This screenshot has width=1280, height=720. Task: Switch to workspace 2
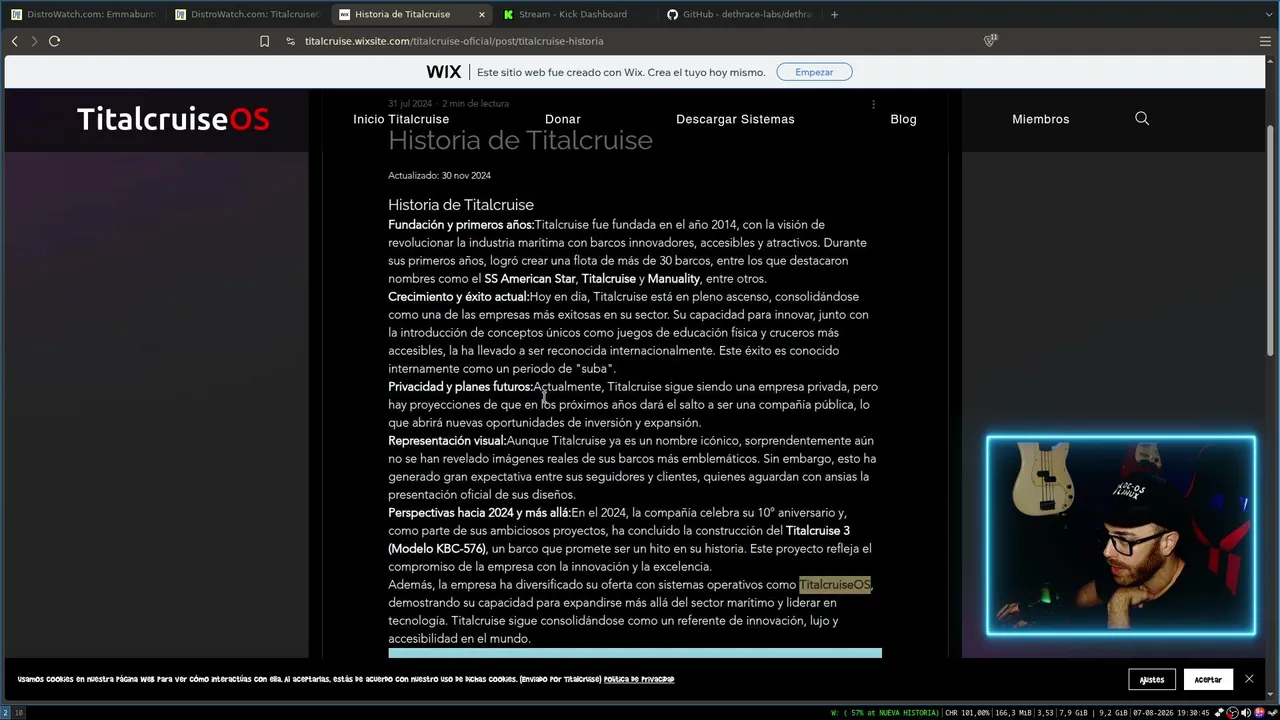point(5,713)
